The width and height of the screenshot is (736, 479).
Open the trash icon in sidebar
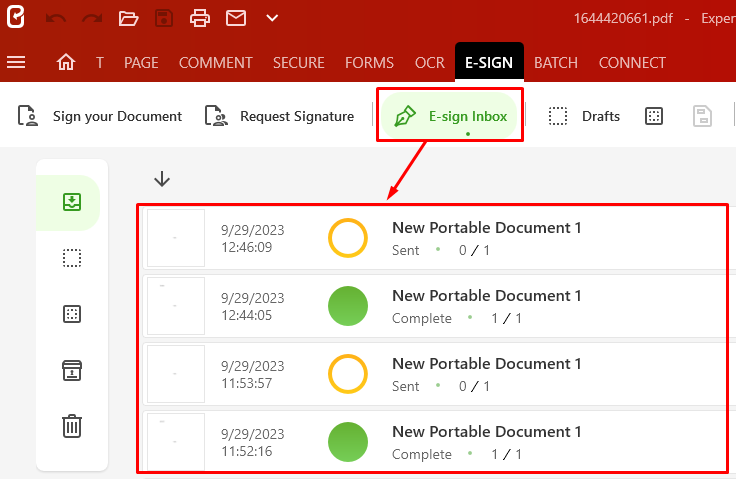click(72, 426)
